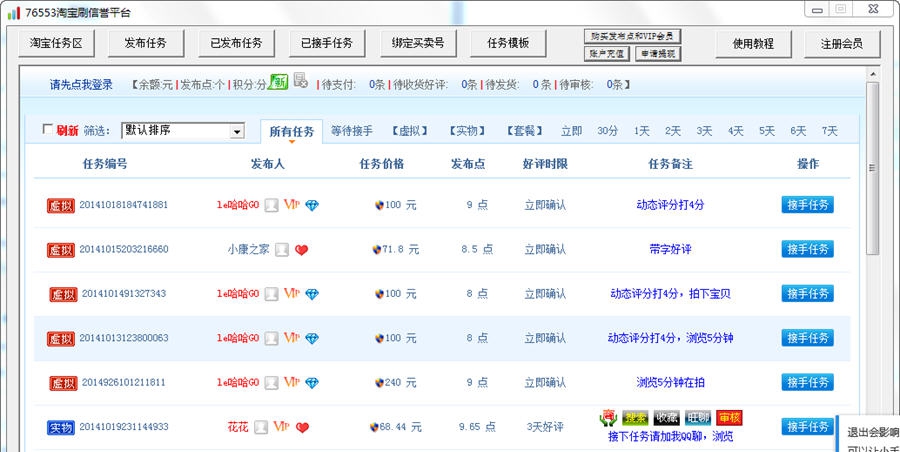Click the 发布任务 button

146,43
